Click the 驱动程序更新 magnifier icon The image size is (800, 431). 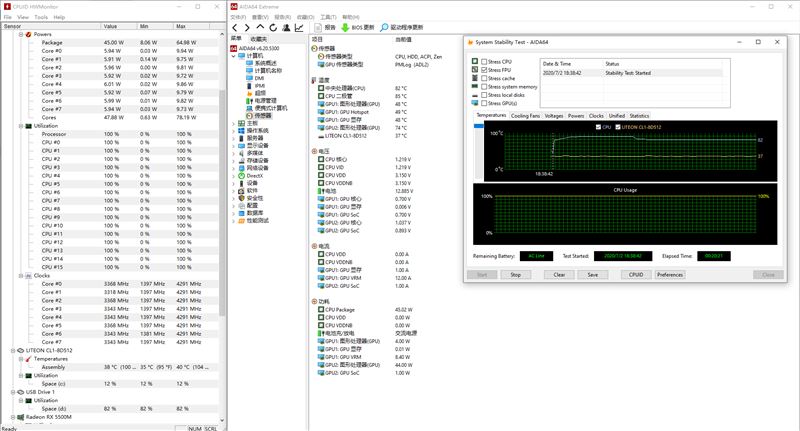pyautogui.click(x=384, y=28)
